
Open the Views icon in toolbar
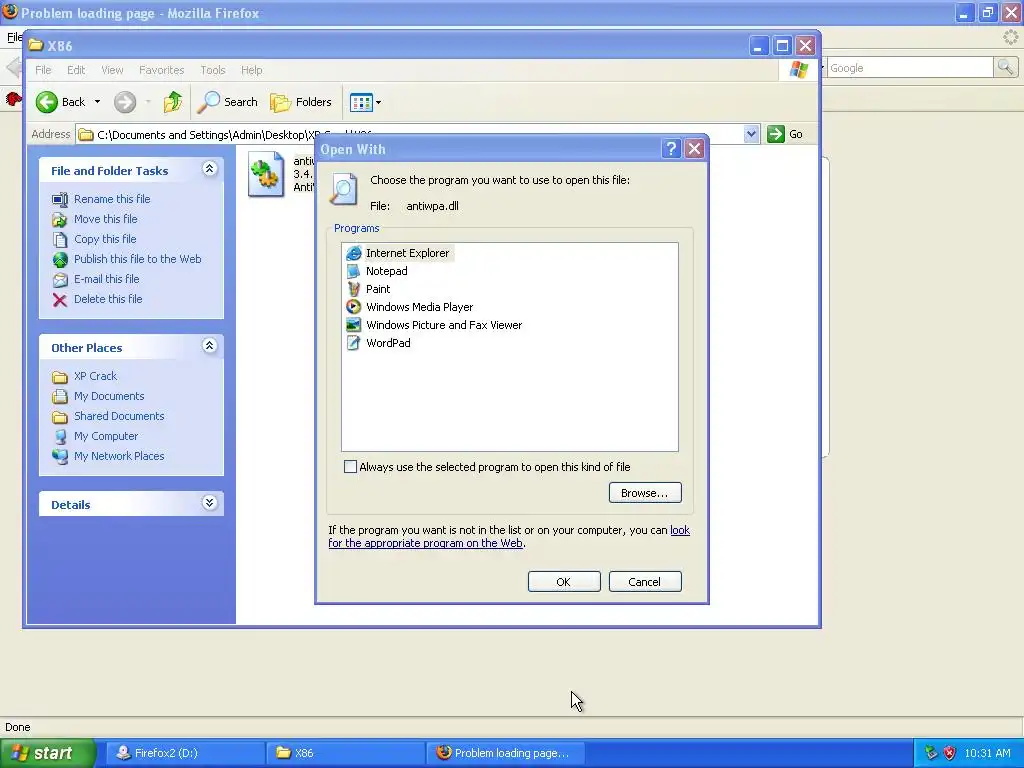click(x=360, y=102)
